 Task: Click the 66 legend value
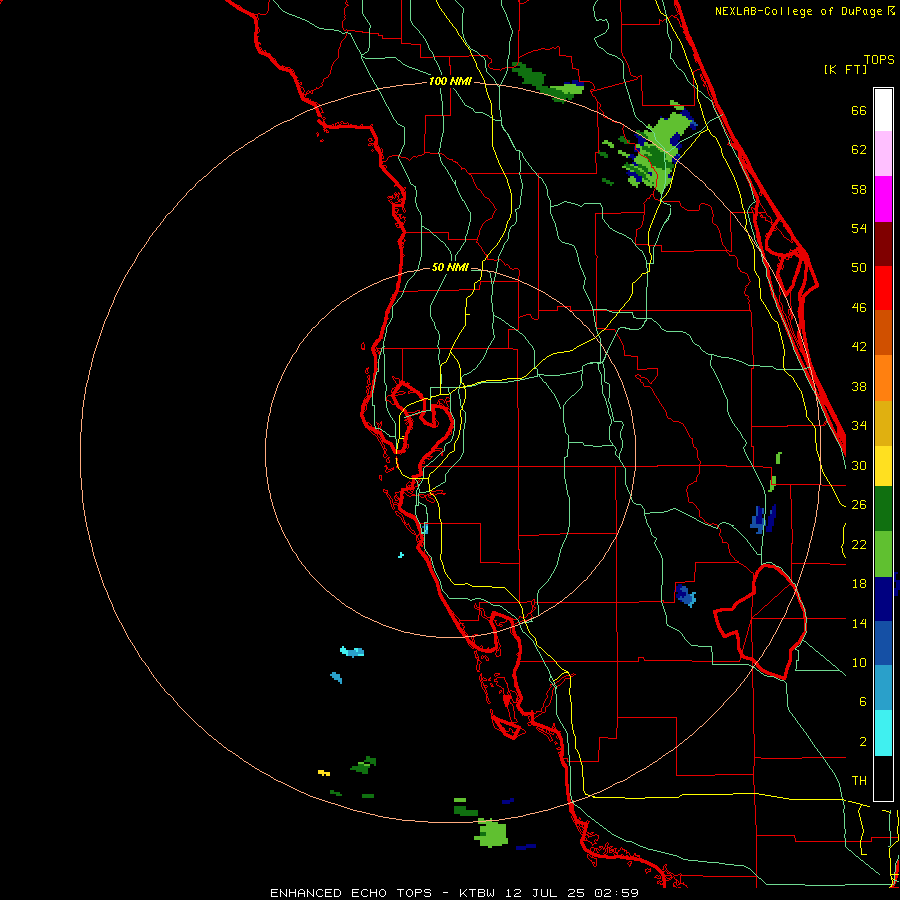coord(859,110)
